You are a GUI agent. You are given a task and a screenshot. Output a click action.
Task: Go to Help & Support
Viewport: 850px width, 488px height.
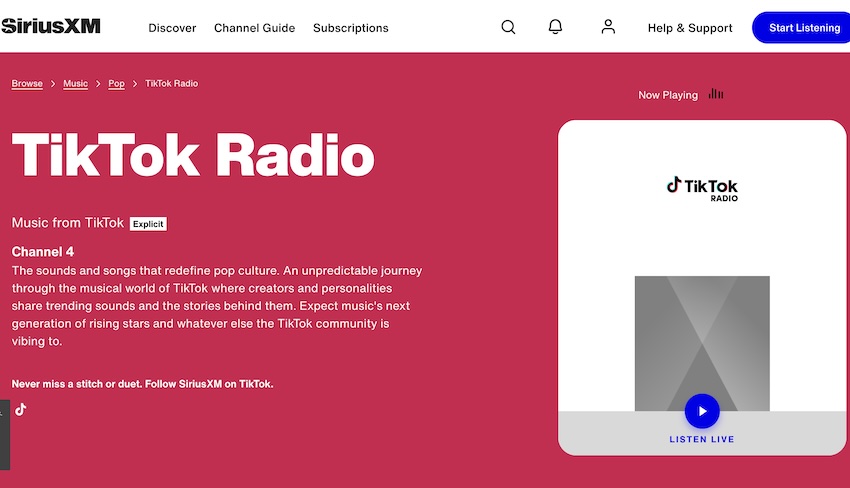(690, 28)
